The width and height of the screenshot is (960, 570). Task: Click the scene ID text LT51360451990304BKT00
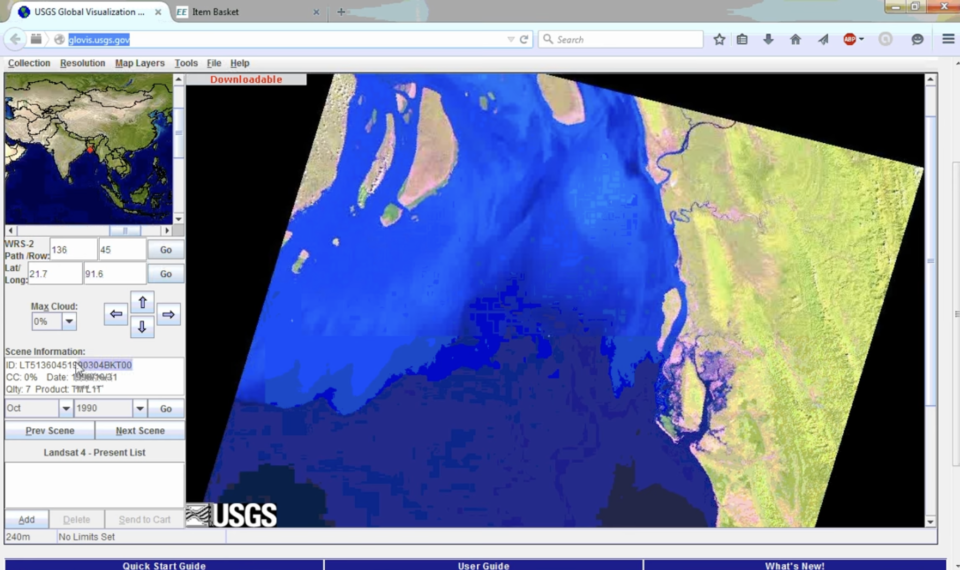pyautogui.click(x=75, y=365)
